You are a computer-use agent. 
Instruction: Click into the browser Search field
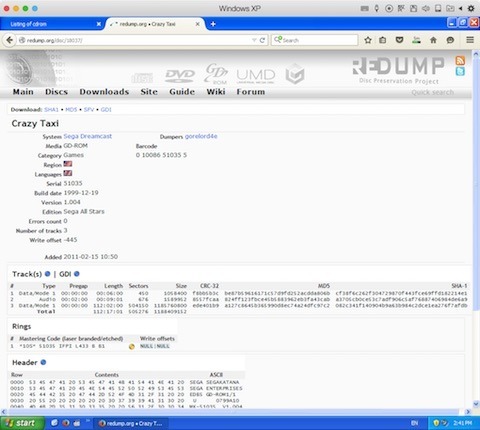pos(314,40)
